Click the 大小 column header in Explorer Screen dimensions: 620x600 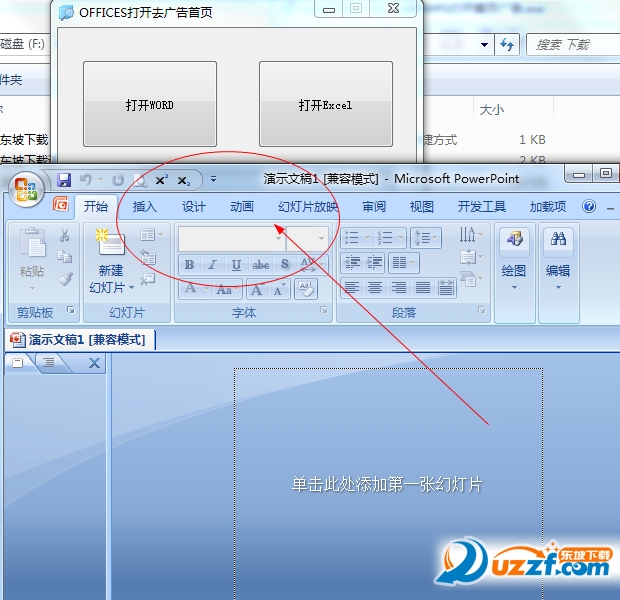[x=492, y=110]
